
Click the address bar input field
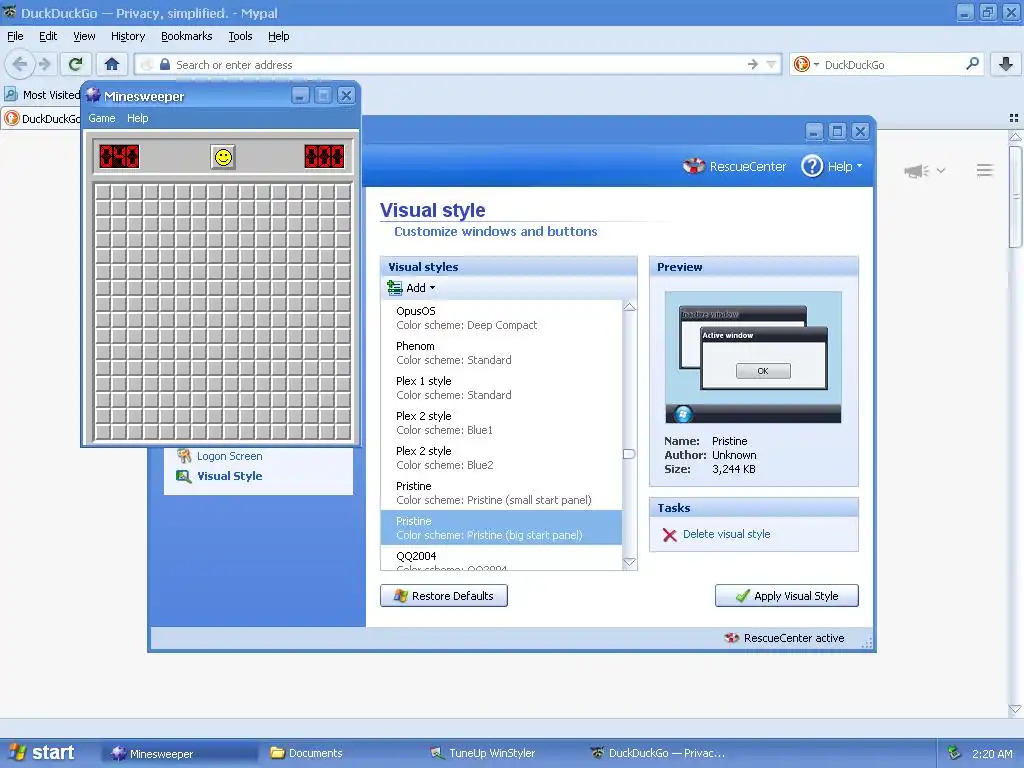[x=457, y=64]
